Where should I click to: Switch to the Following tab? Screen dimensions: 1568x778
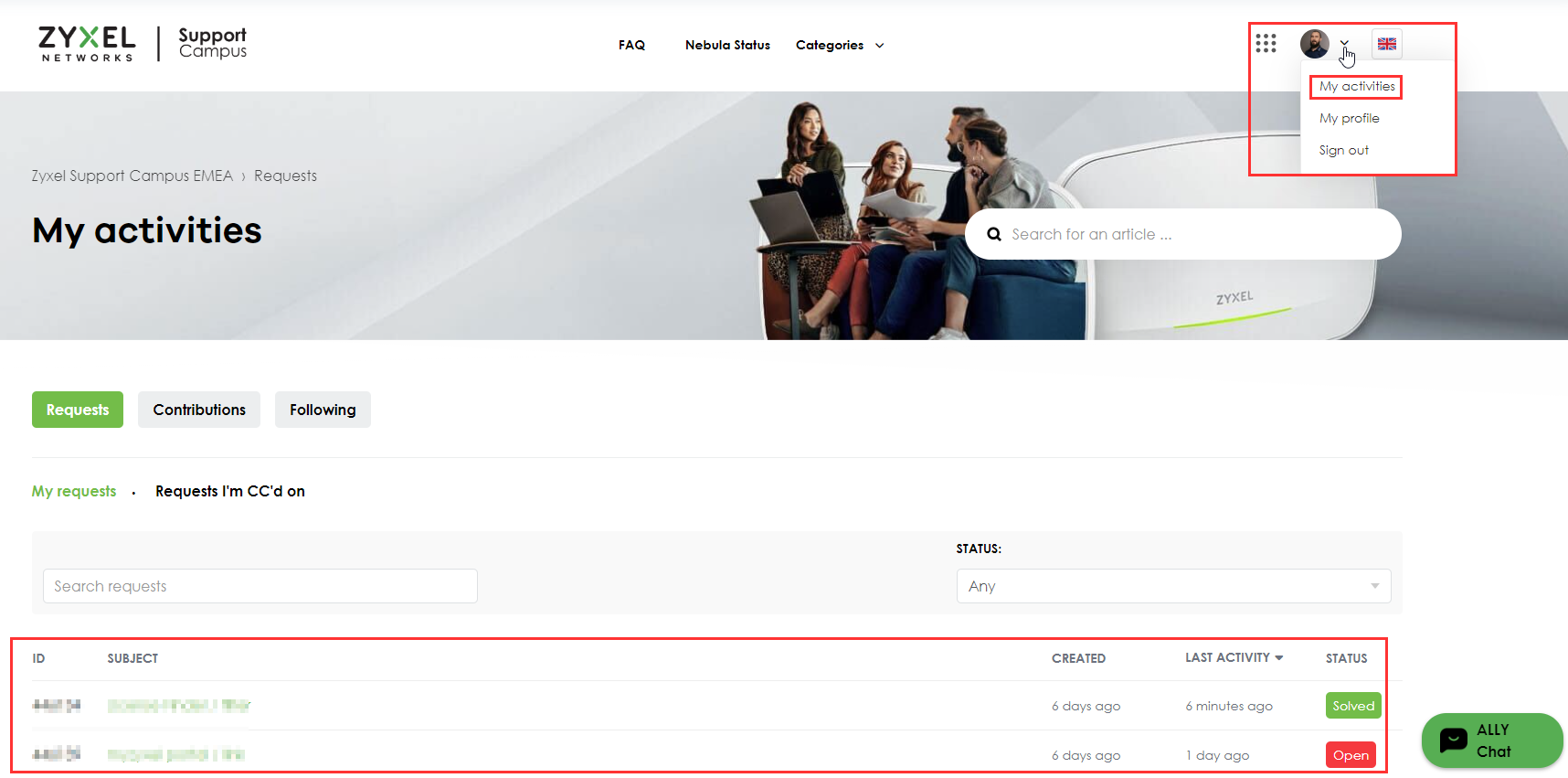pyautogui.click(x=323, y=410)
